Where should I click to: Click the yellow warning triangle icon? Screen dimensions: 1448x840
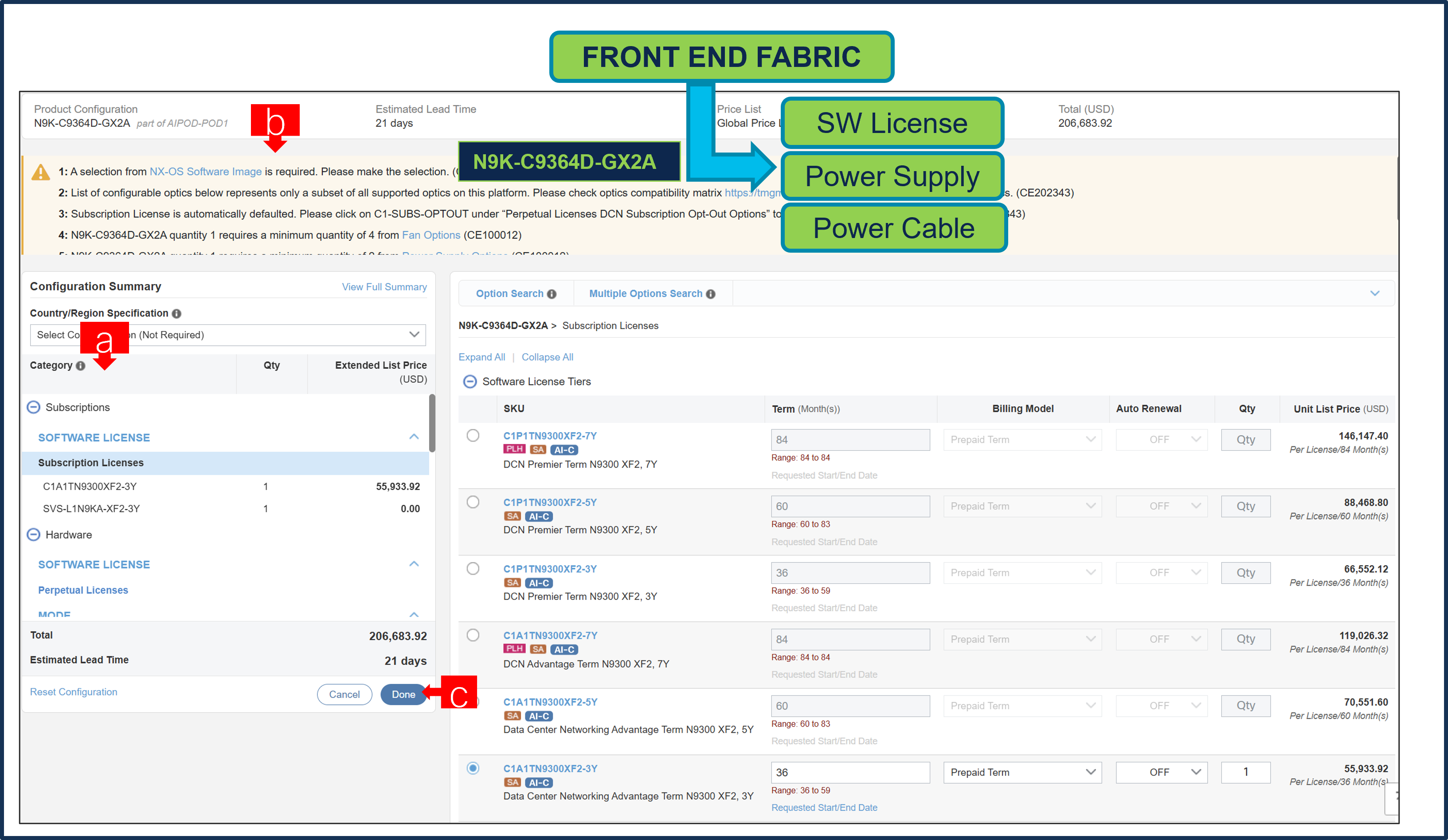pos(40,172)
